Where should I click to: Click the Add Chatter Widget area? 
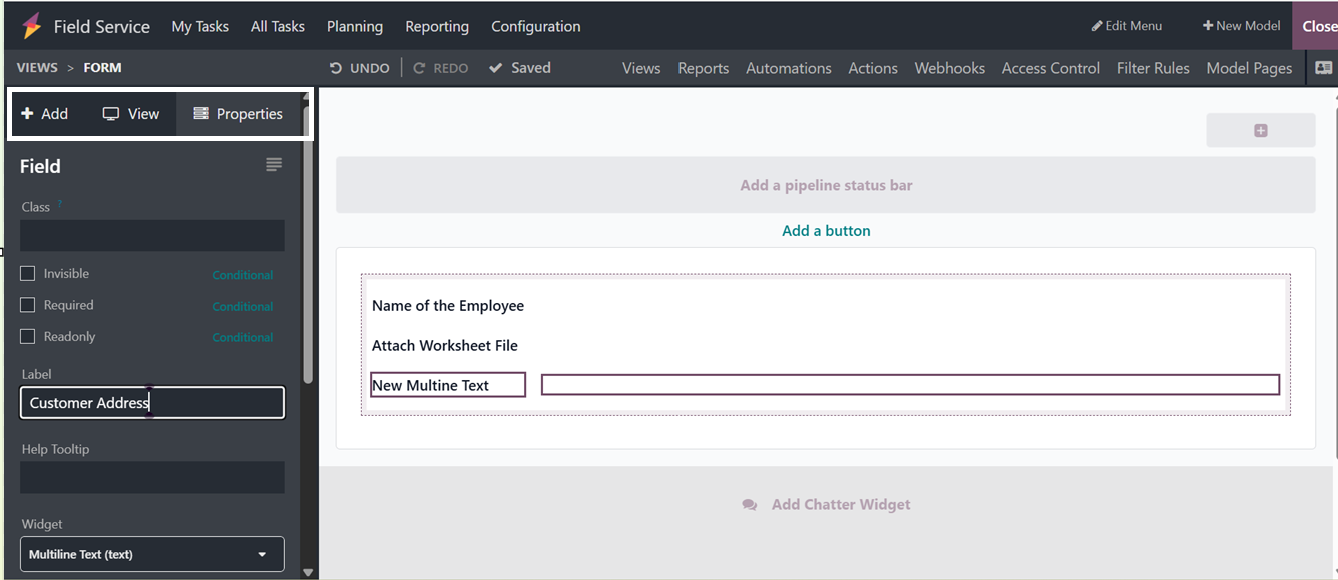pyautogui.click(x=826, y=505)
